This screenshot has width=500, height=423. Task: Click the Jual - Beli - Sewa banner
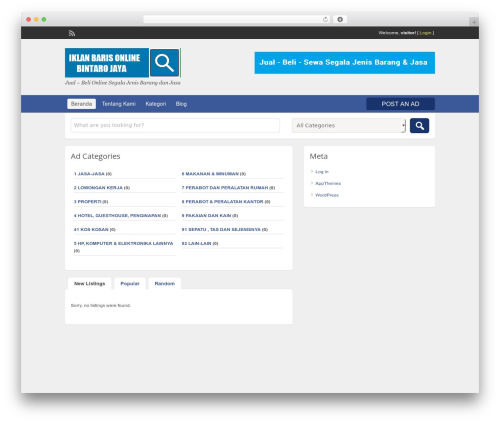pos(345,63)
